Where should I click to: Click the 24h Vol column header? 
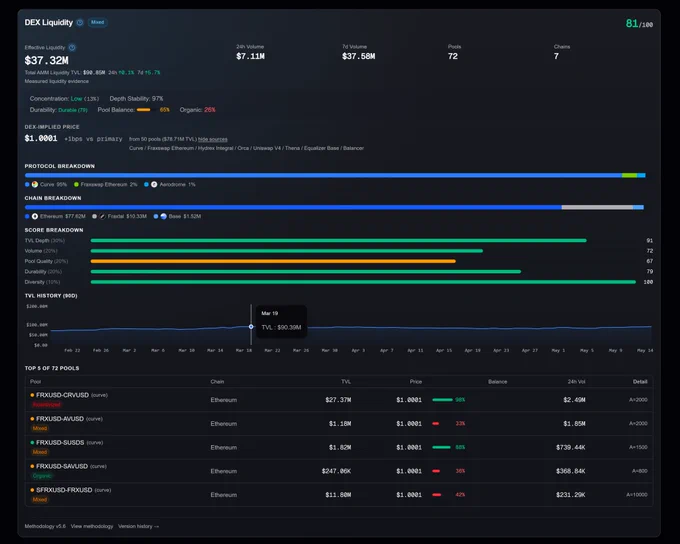coord(576,382)
